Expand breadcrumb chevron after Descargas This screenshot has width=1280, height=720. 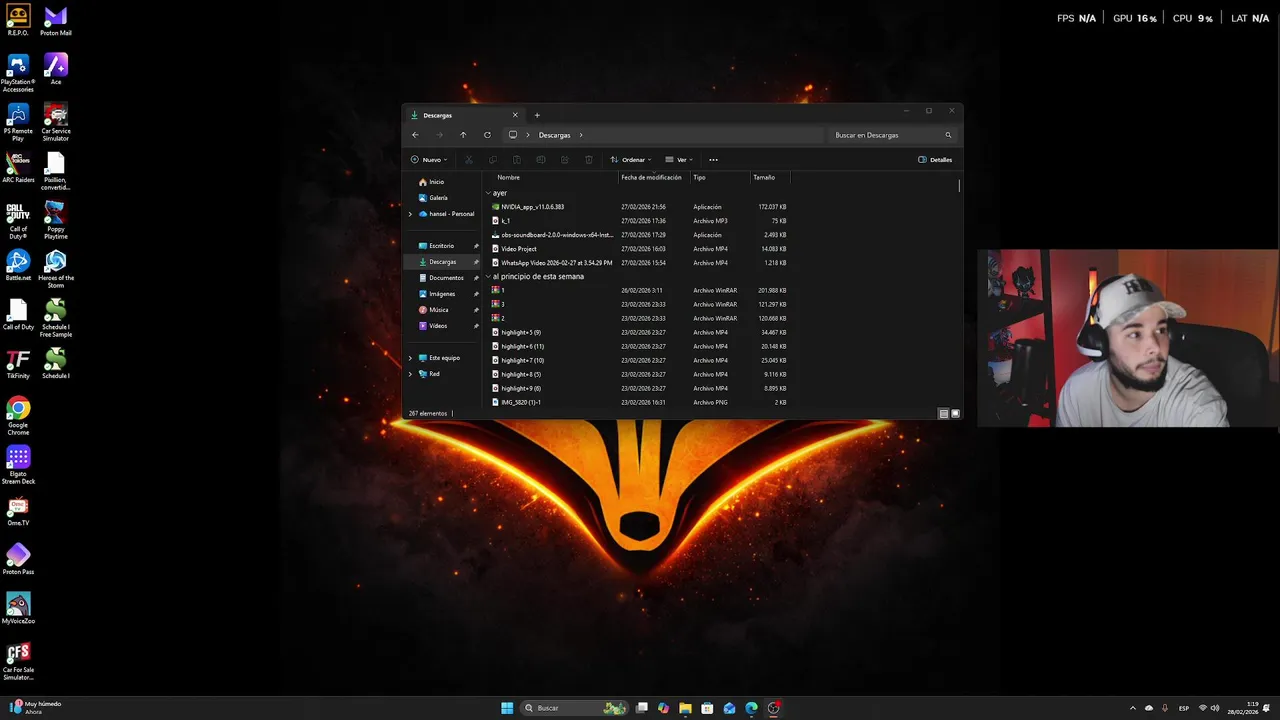(x=581, y=135)
